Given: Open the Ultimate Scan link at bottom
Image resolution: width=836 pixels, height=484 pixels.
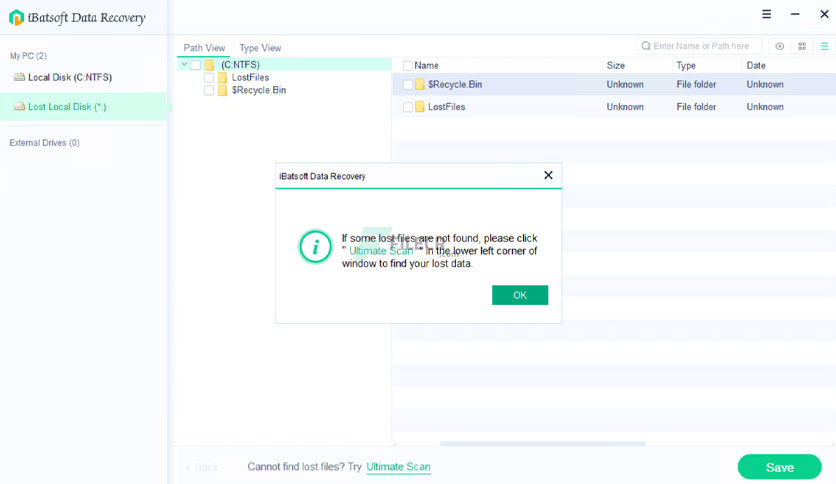Looking at the screenshot, I should coord(398,467).
